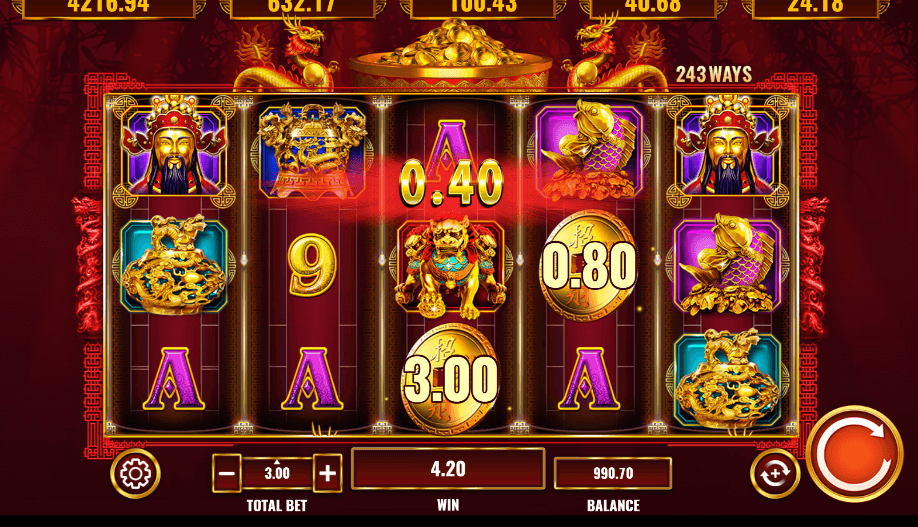Click the 990.70 balance display
Image resolution: width=918 pixels, height=527 pixels.
613,473
